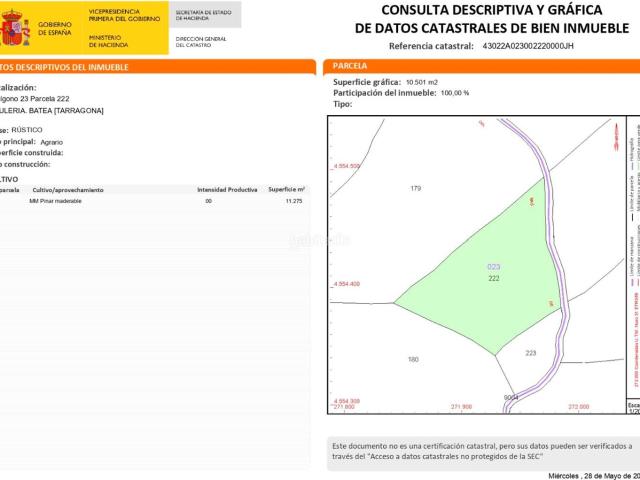Image resolution: width=640 pixels, height=480 pixels.
Task: Select the '11.275' surface cell
Action: (x=294, y=201)
